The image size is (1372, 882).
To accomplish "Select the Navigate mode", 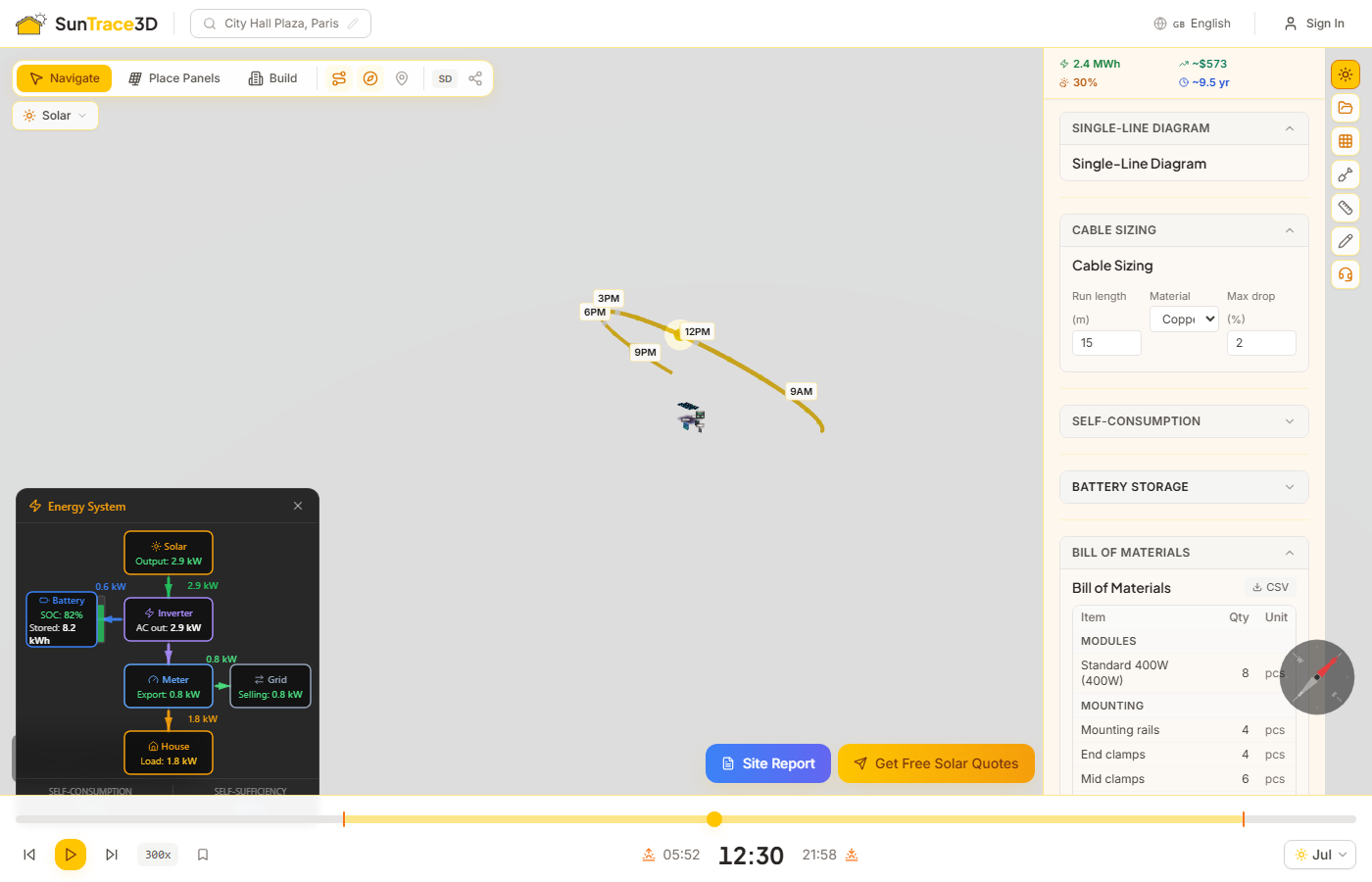I will point(65,78).
